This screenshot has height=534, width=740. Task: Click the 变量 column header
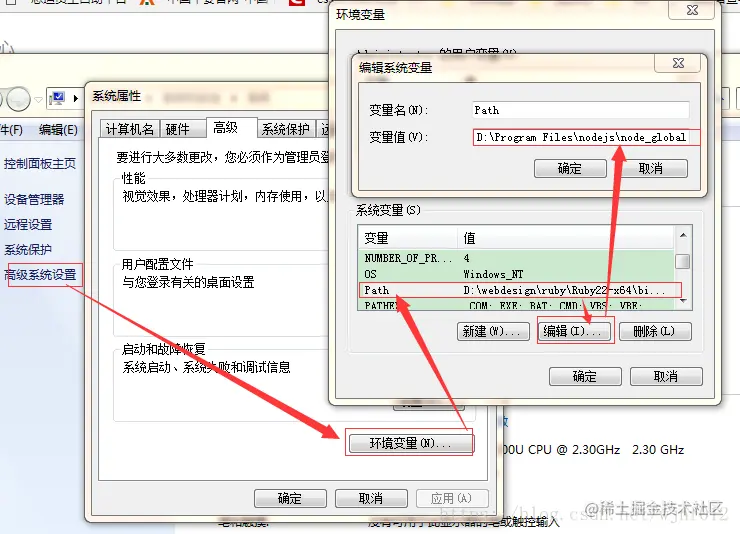coord(408,238)
